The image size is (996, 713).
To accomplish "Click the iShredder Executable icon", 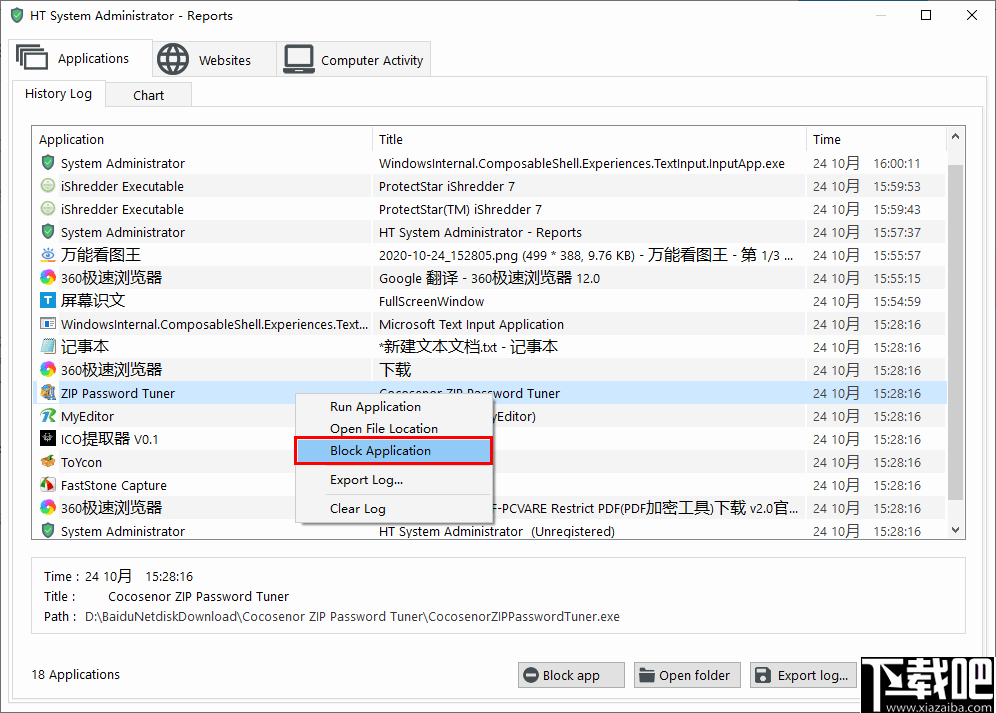I will (47, 186).
